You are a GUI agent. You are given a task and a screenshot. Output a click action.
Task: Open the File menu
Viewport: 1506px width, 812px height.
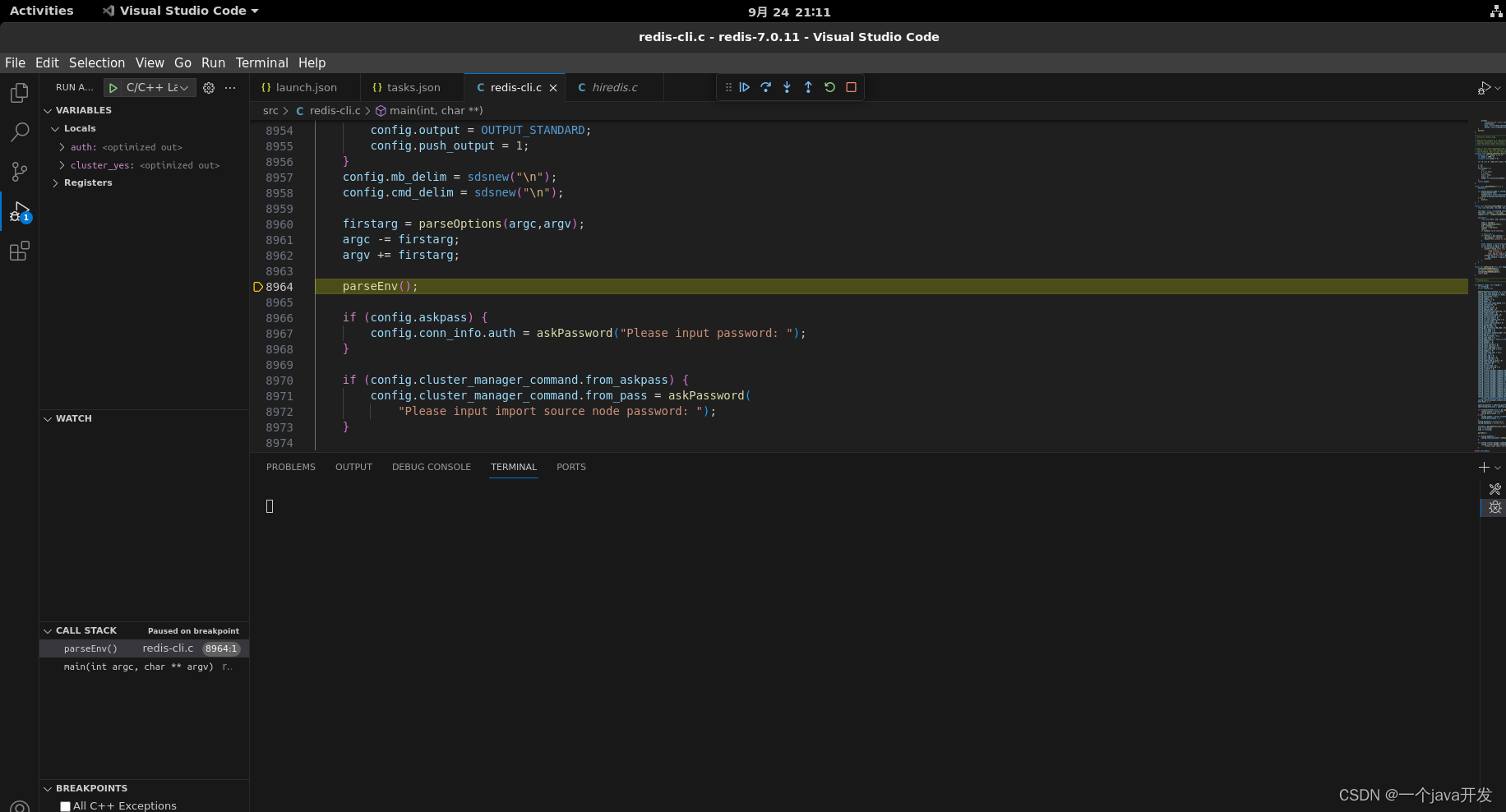pos(15,63)
